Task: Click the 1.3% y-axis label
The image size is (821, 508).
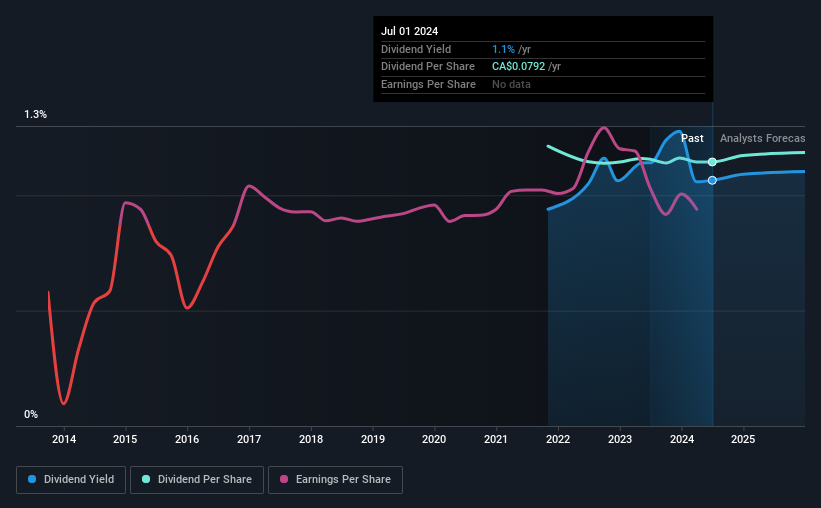Action: click(x=36, y=114)
